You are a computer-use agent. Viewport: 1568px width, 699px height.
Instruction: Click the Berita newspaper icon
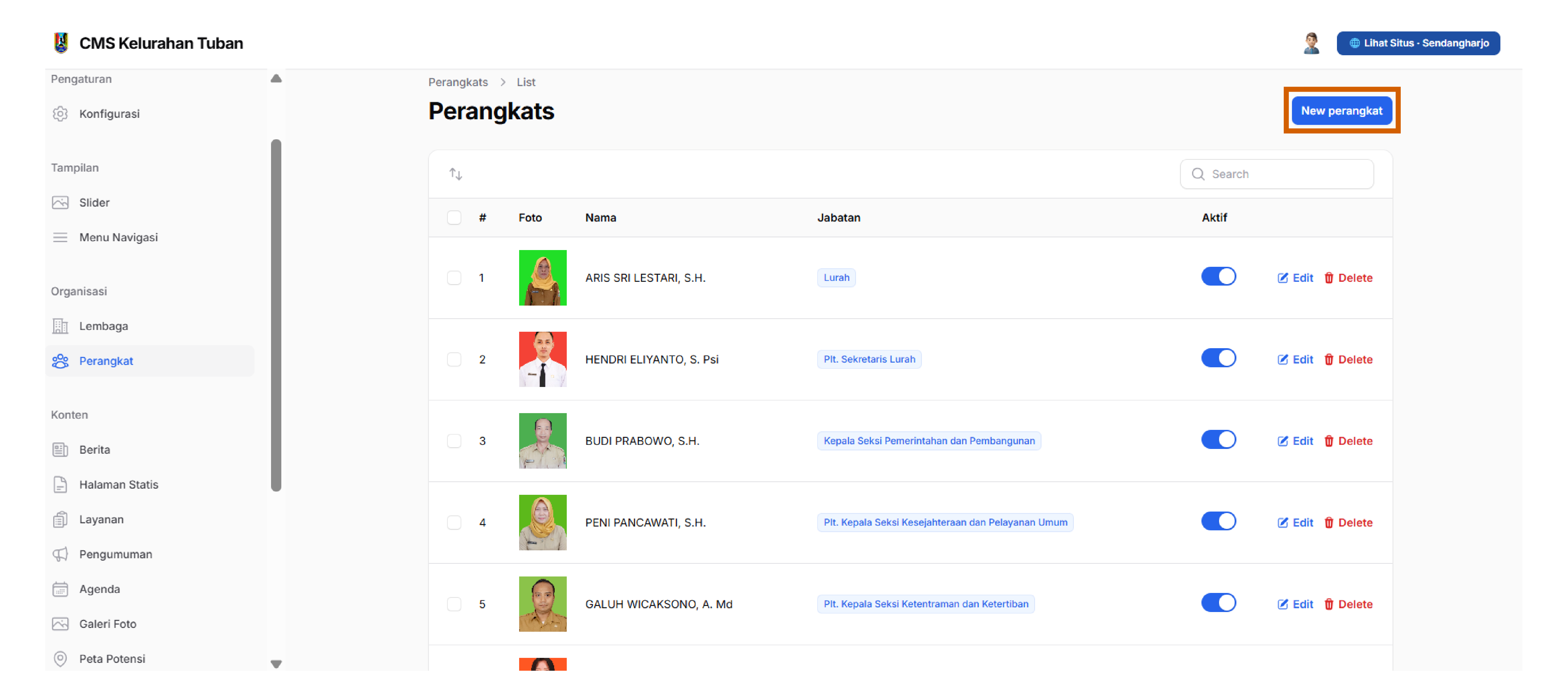pyautogui.click(x=60, y=450)
